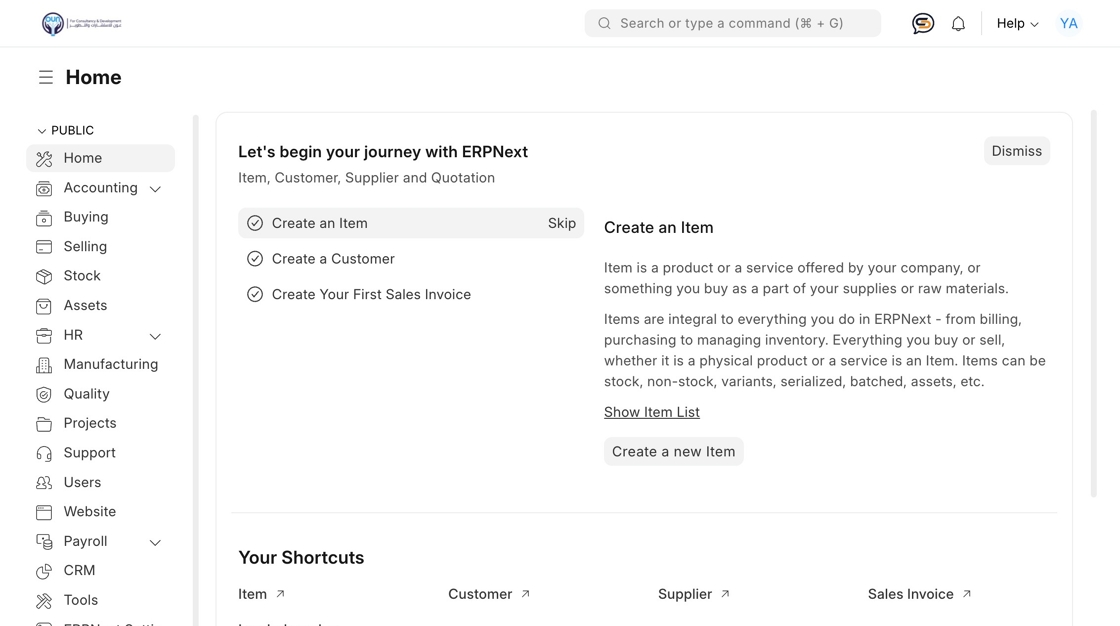This screenshot has height=626, width=1120.
Task: Select the CRM pie chart icon
Action: (x=44, y=571)
